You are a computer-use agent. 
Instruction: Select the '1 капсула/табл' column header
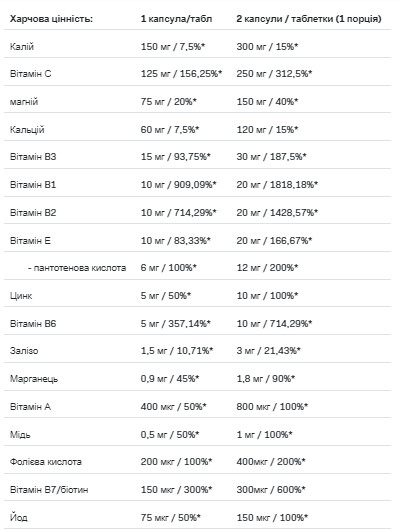click(176, 19)
